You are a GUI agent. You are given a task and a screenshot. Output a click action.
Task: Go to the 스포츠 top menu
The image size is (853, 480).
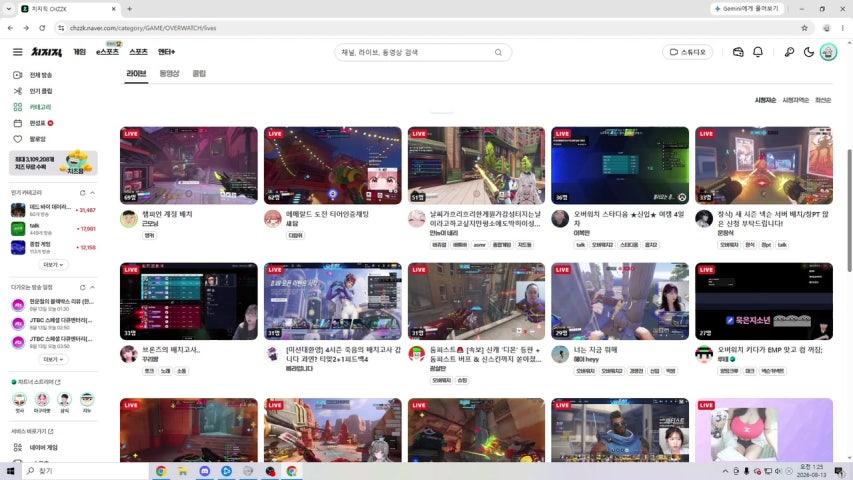click(138, 52)
